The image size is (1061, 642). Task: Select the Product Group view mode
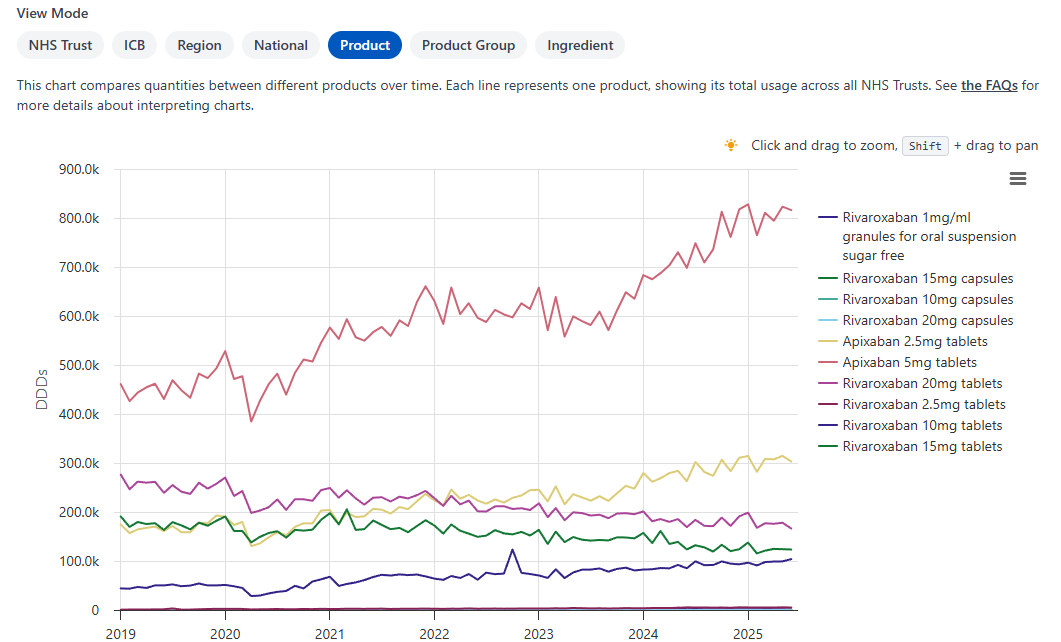(x=468, y=45)
